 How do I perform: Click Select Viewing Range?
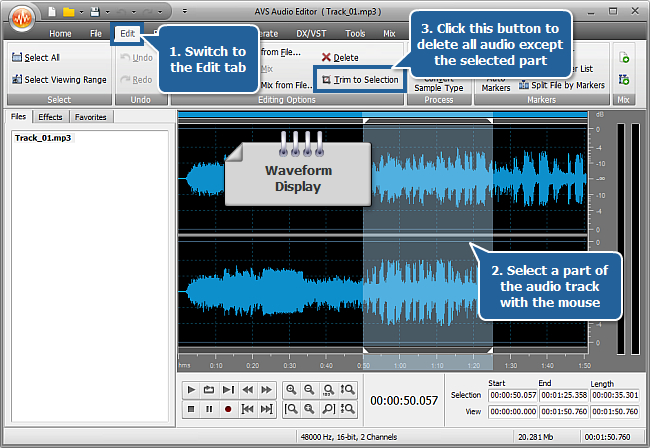tap(59, 80)
